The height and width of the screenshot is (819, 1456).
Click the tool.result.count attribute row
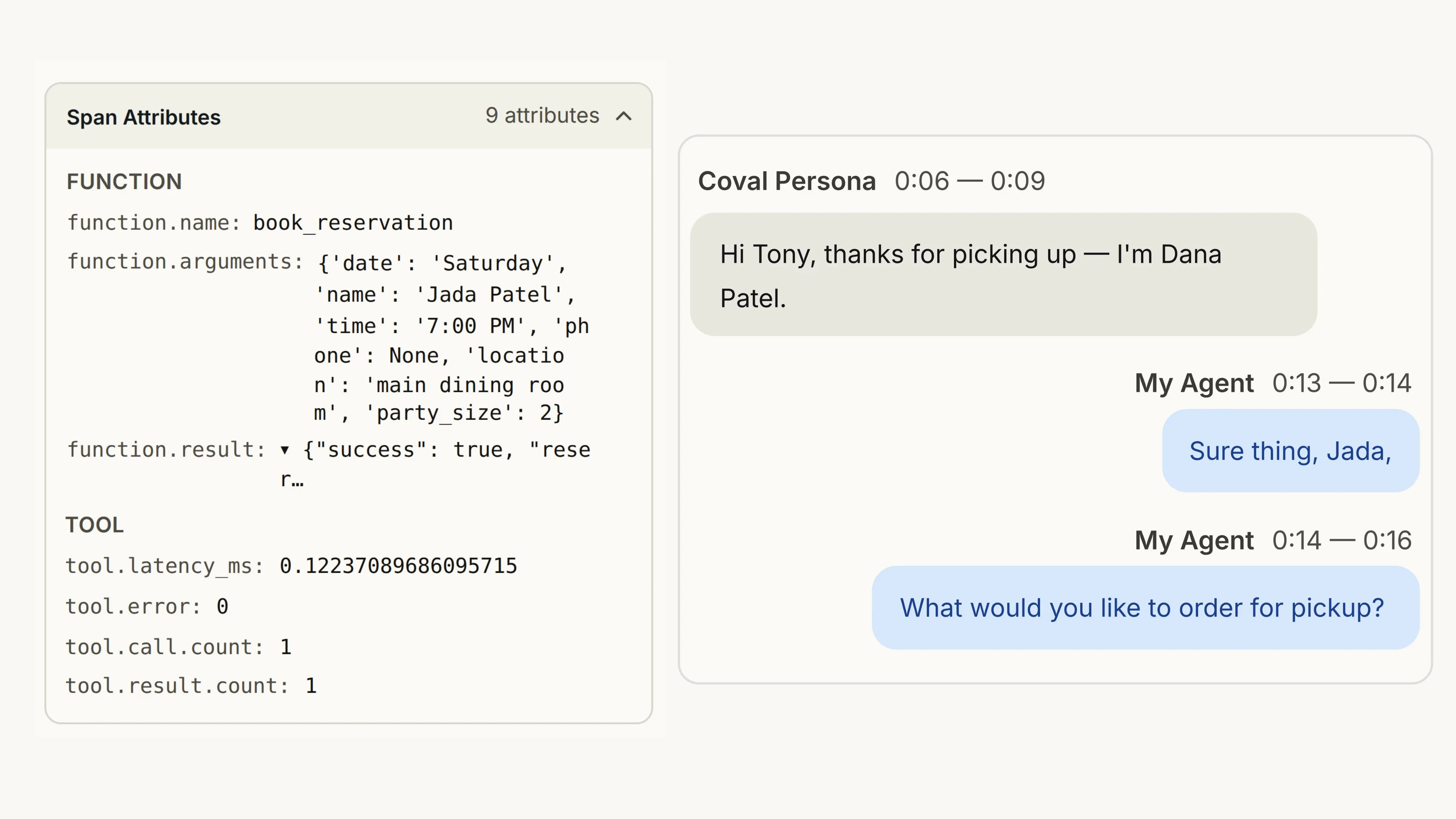[191, 686]
